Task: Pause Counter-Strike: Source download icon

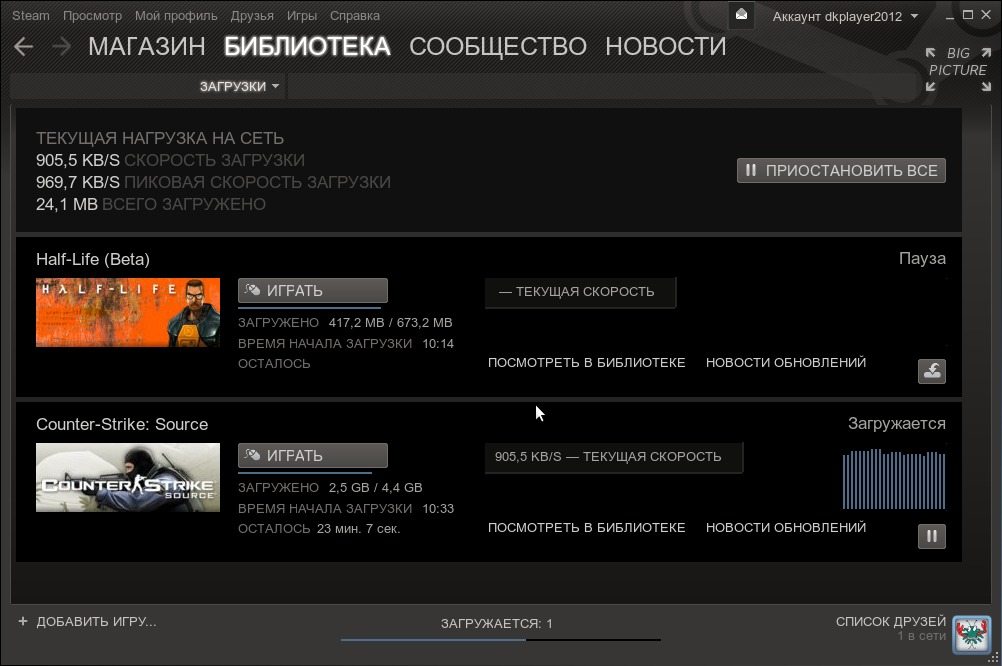Action: coord(932,536)
